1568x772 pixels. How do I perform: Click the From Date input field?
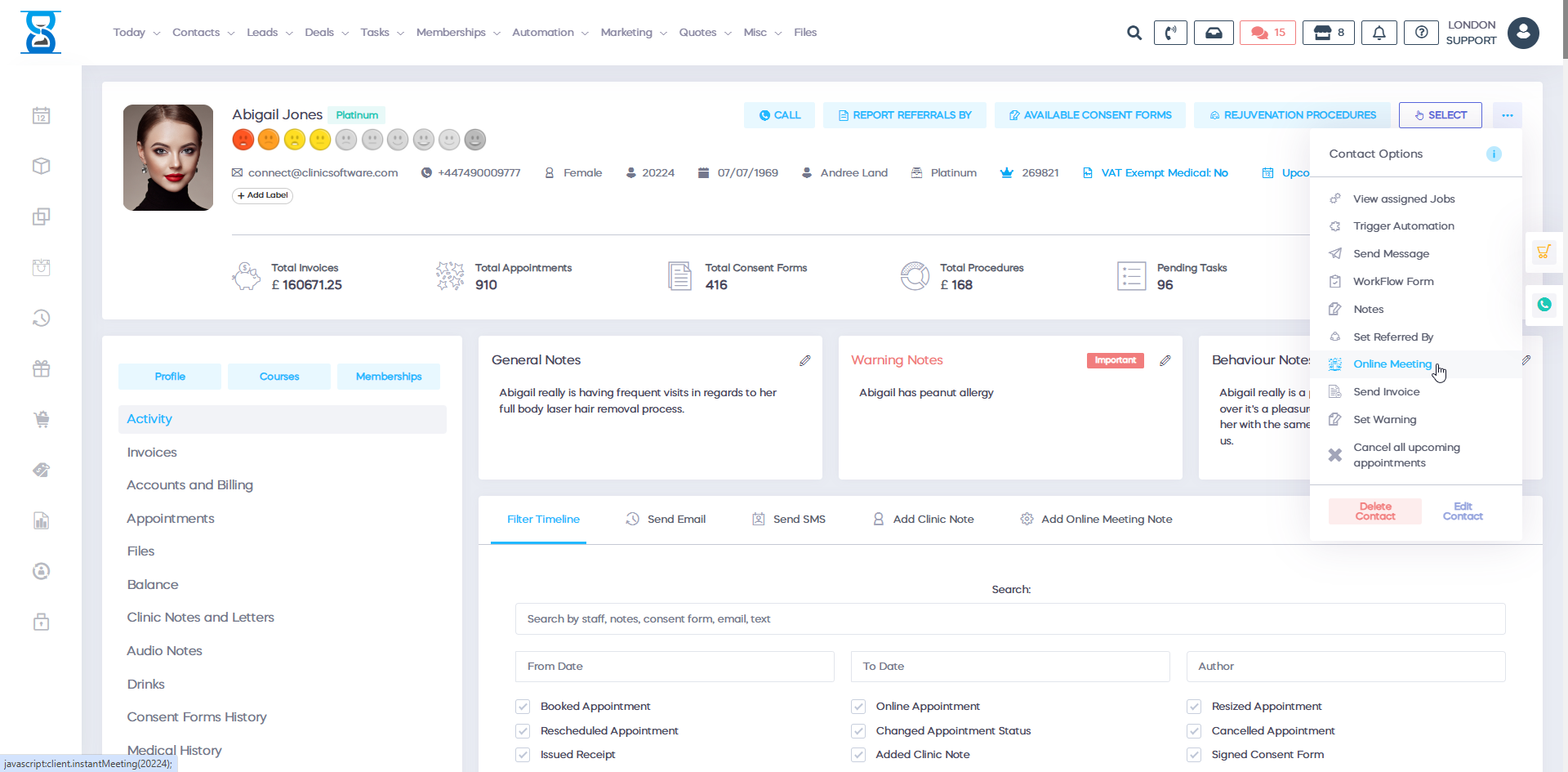pos(675,667)
